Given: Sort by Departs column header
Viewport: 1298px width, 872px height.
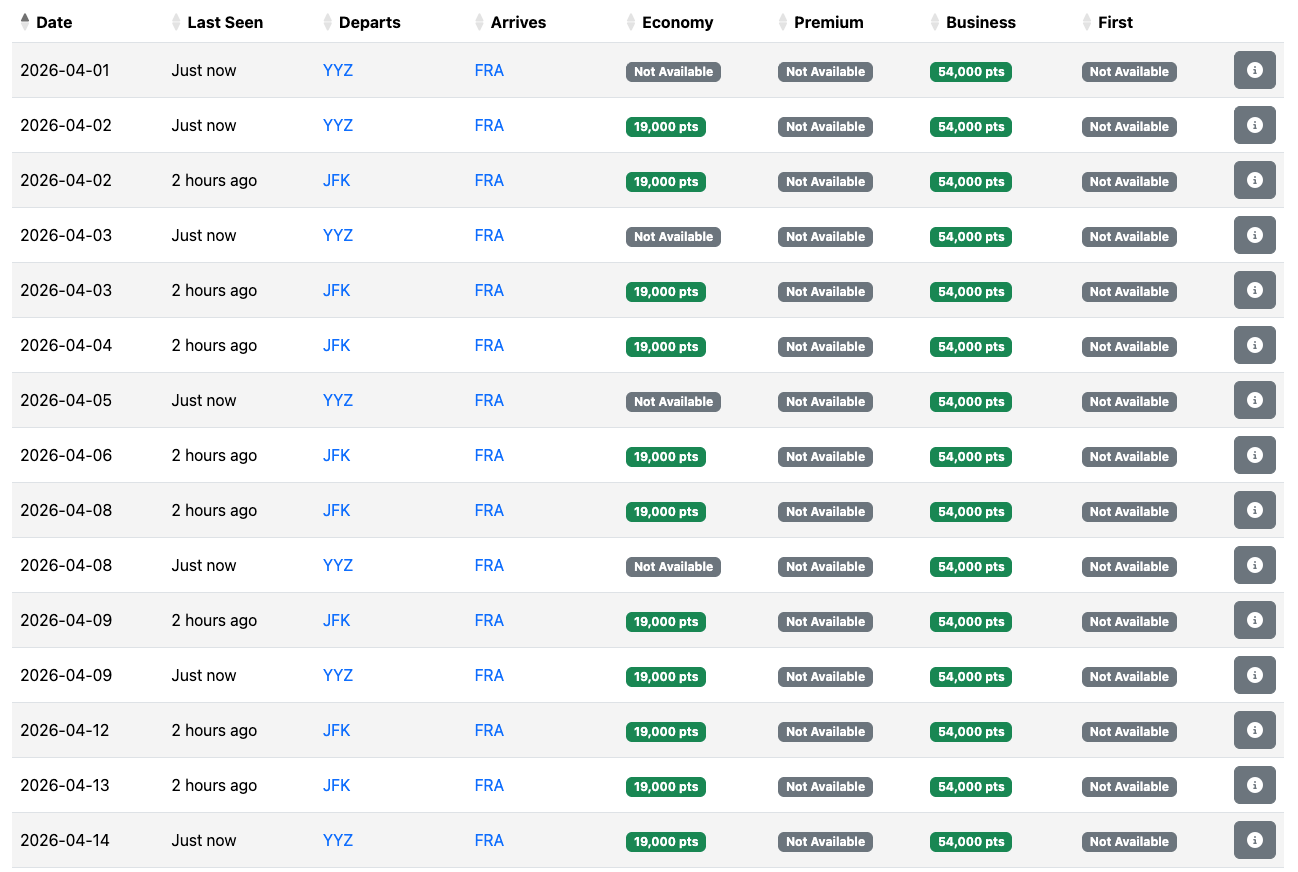Looking at the screenshot, I should pos(369,22).
